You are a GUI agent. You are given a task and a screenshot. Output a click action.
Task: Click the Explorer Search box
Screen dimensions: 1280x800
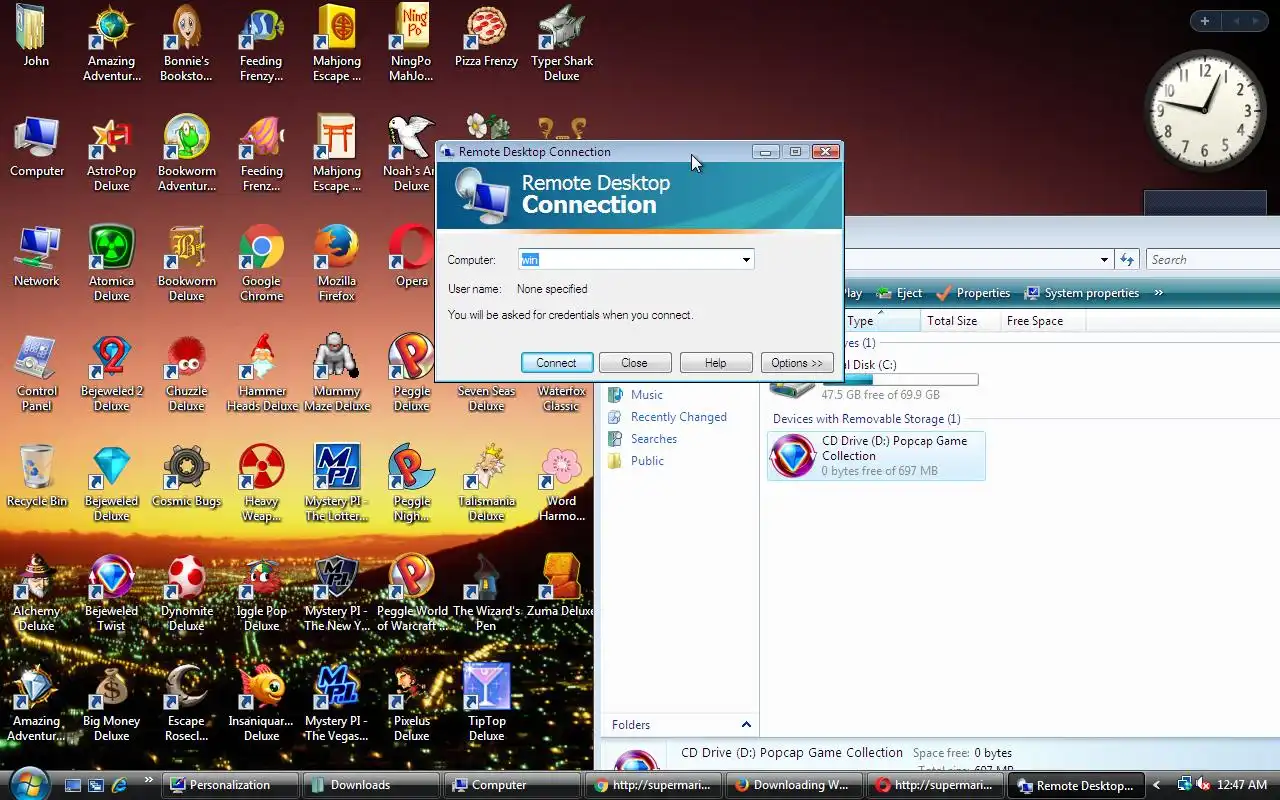click(x=1212, y=260)
